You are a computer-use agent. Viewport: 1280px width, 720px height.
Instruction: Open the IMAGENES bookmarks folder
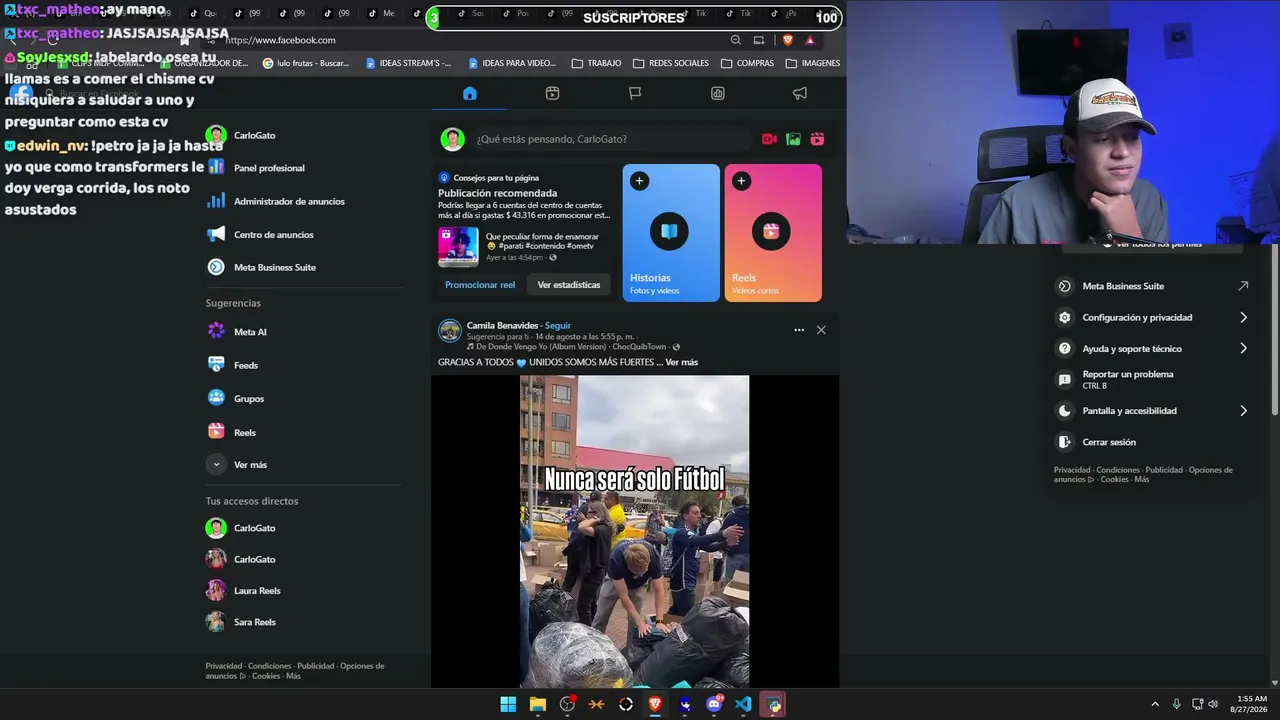pos(813,63)
